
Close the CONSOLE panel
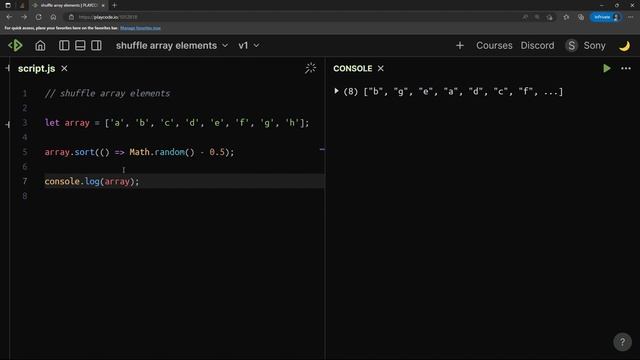[380, 69]
